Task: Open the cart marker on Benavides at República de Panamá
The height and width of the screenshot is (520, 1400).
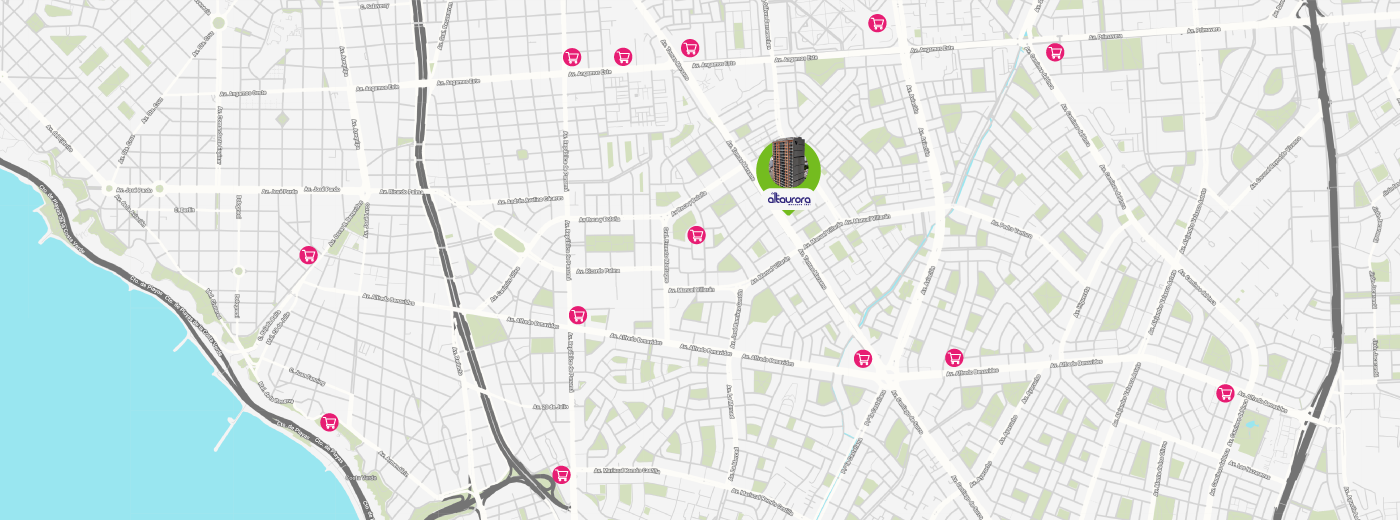Action: tap(577, 315)
